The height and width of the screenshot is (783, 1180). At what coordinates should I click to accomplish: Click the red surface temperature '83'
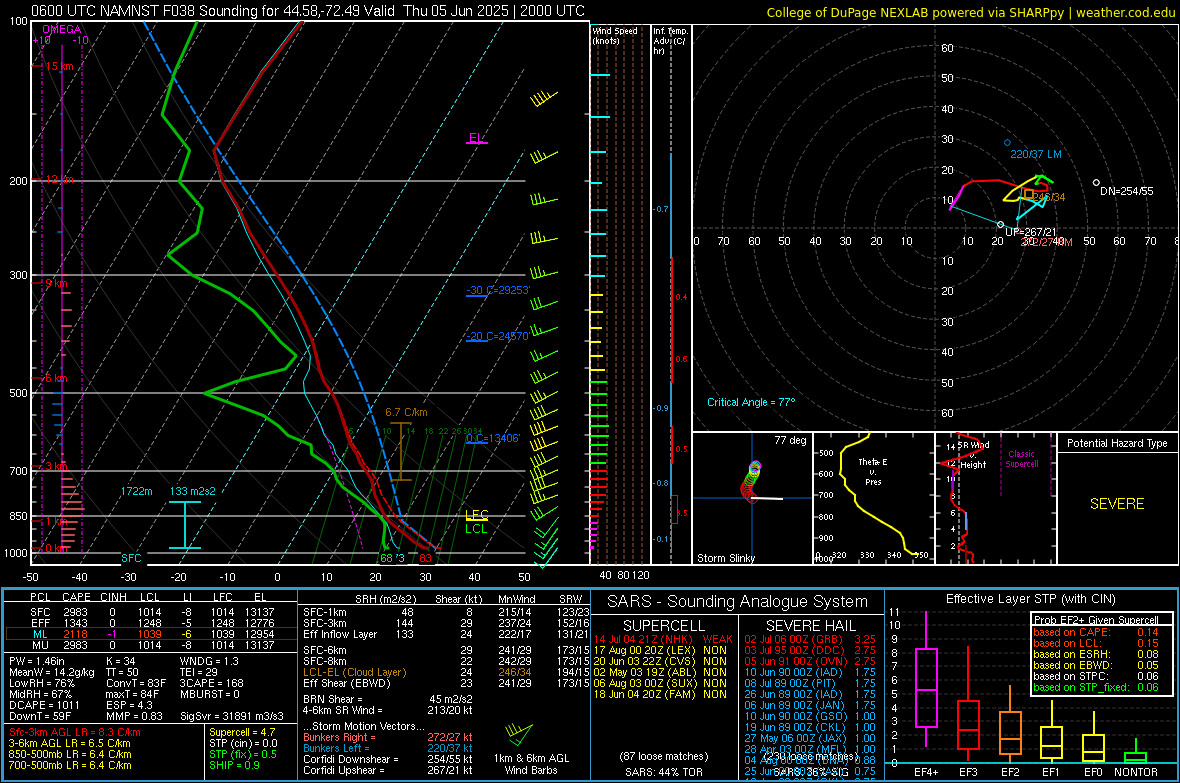pyautogui.click(x=426, y=558)
